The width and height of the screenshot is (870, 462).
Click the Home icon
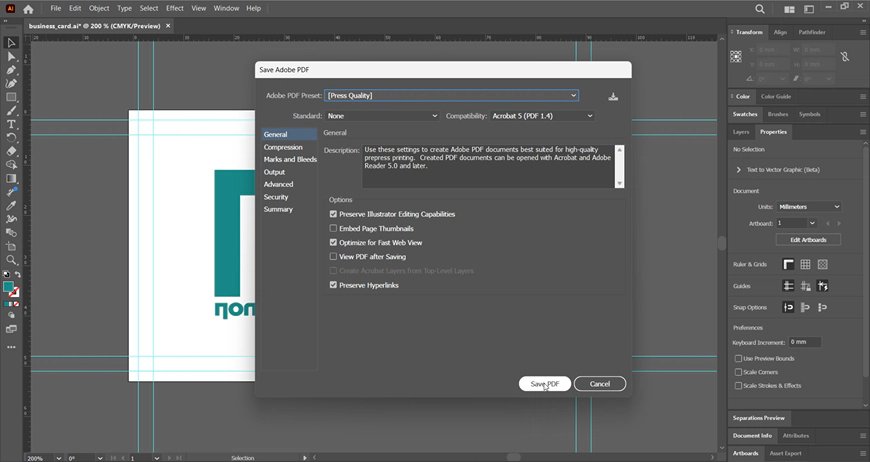click(28, 9)
